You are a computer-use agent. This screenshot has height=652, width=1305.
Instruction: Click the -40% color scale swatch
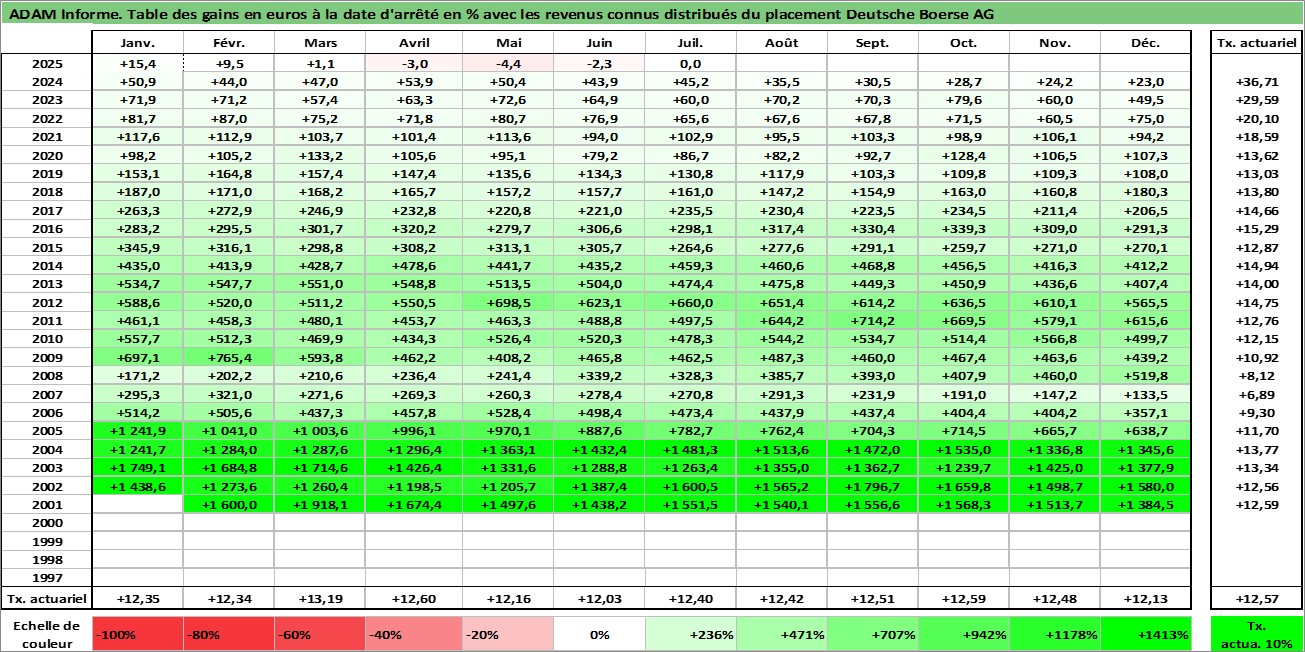[x=412, y=634]
